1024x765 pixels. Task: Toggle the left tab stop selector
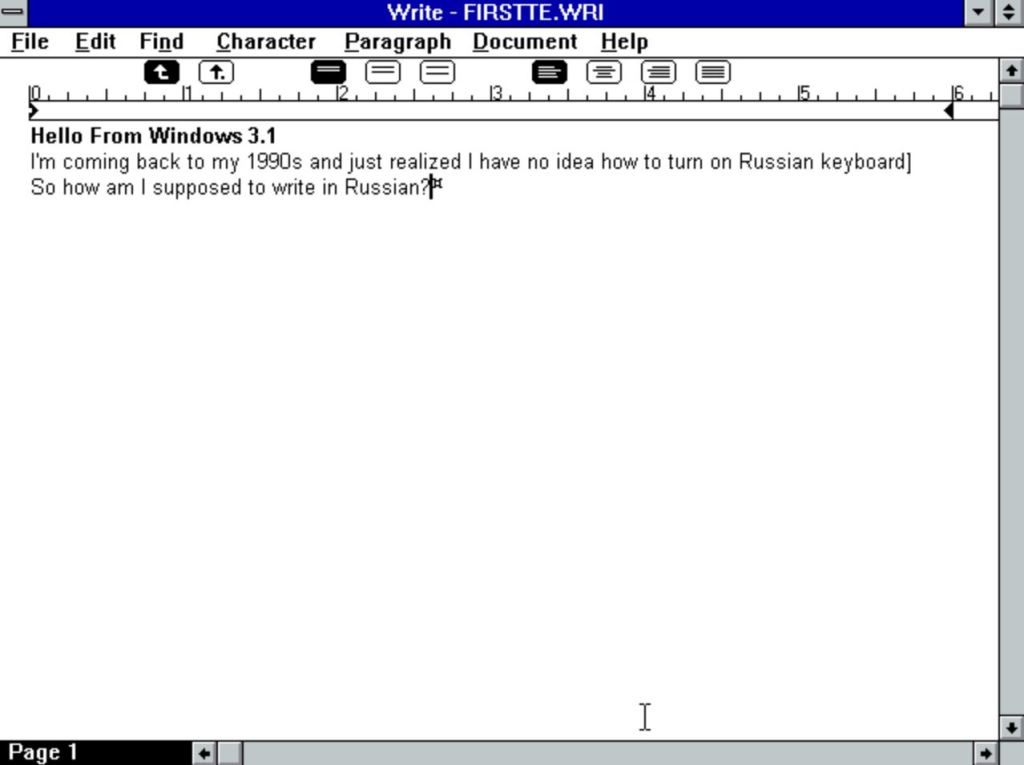tap(162, 71)
